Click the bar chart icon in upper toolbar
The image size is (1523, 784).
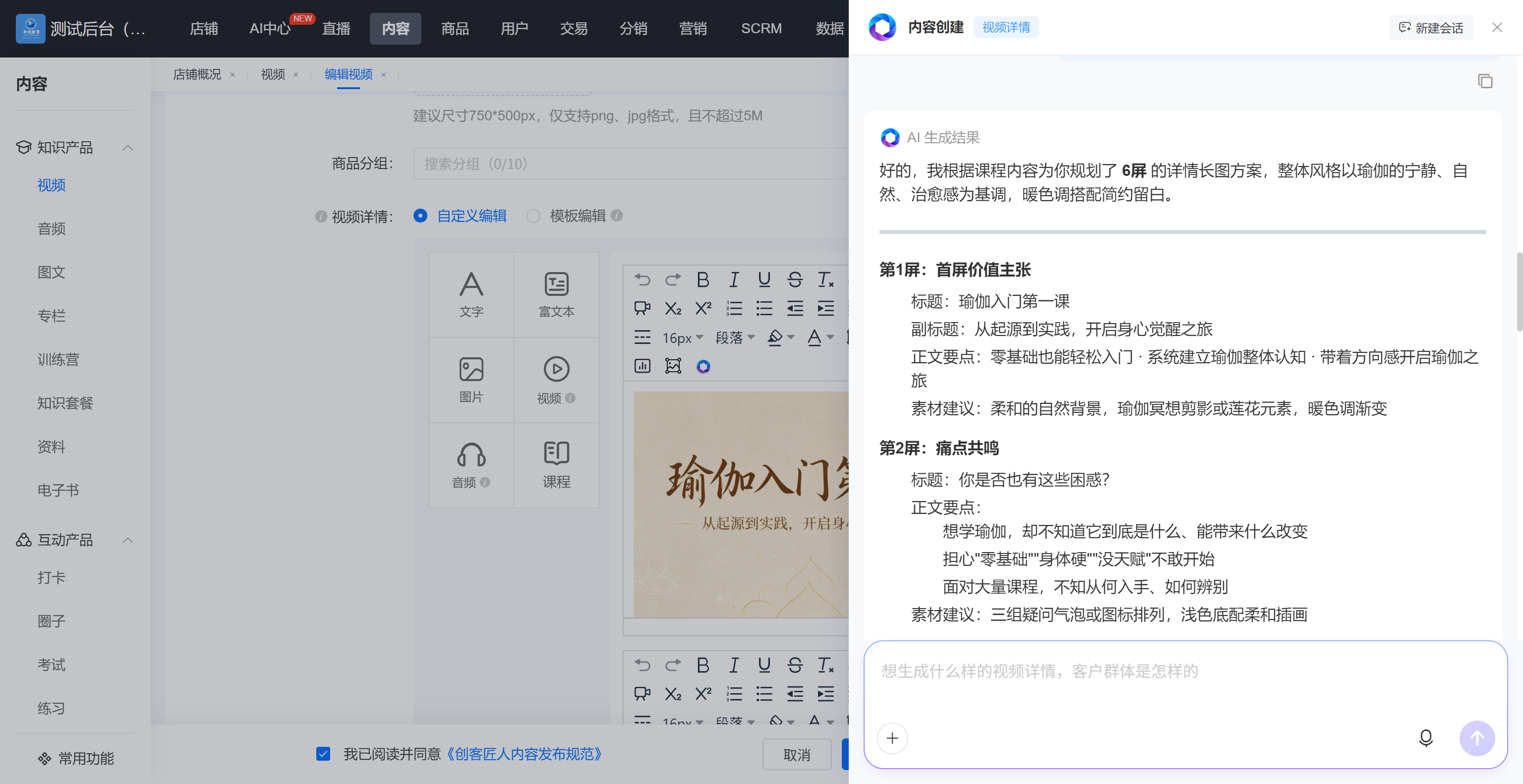pyautogui.click(x=642, y=366)
